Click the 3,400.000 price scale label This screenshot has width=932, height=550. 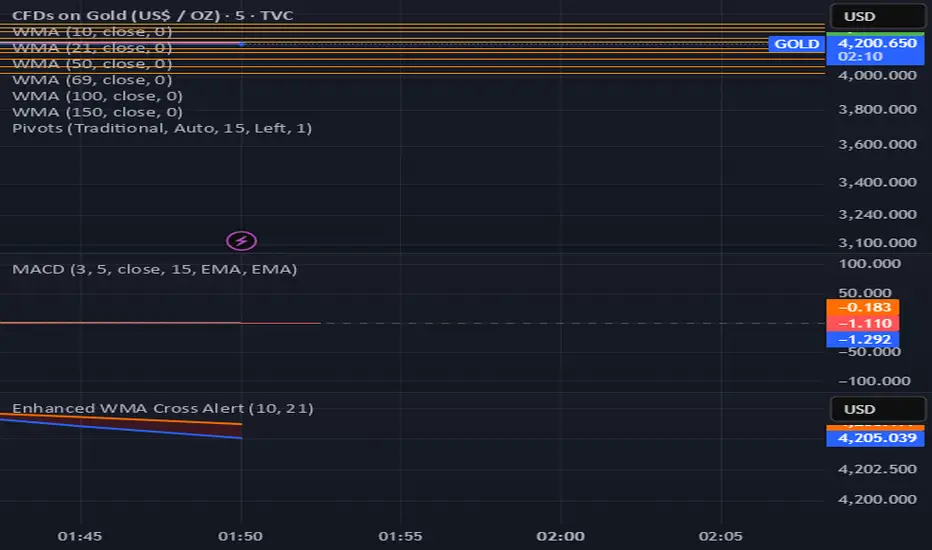[877, 183]
